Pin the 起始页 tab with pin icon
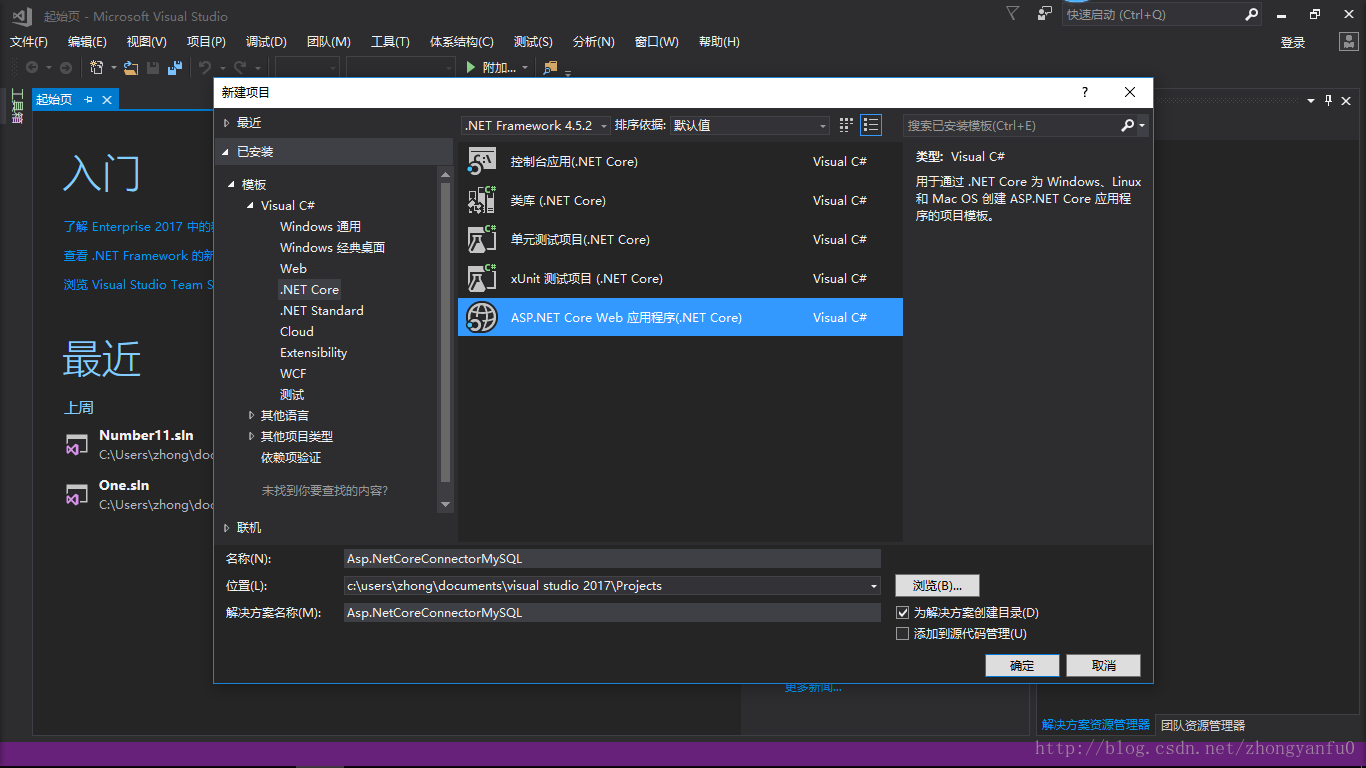The height and width of the screenshot is (768, 1366). point(88,99)
